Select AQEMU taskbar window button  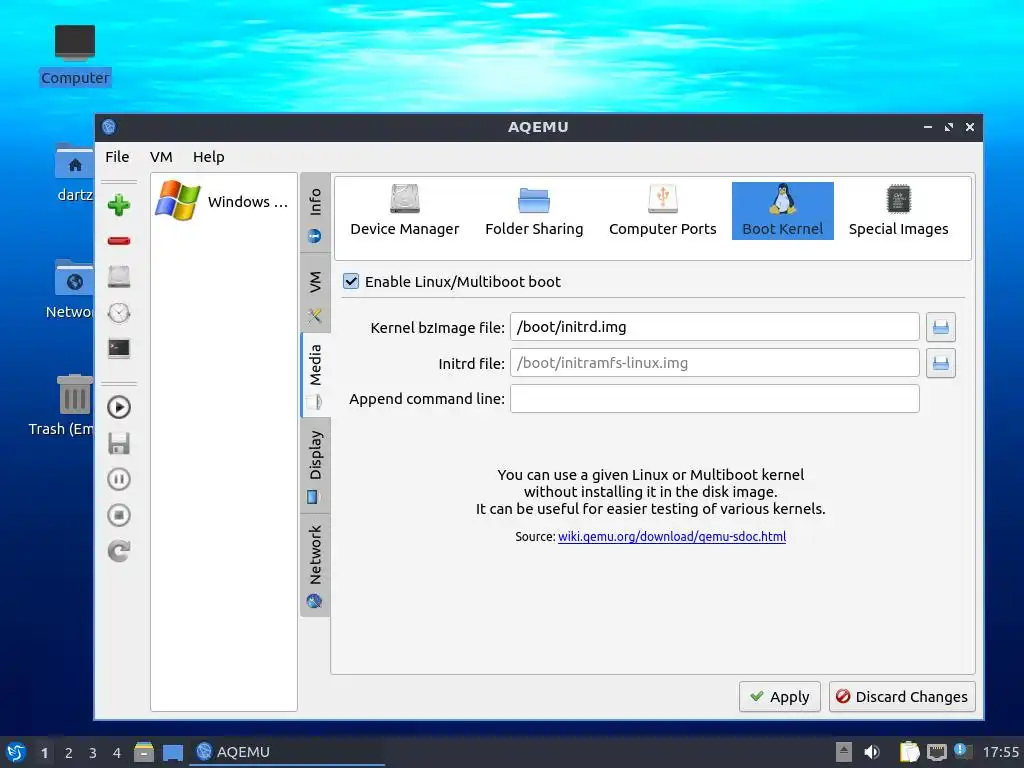(x=287, y=752)
